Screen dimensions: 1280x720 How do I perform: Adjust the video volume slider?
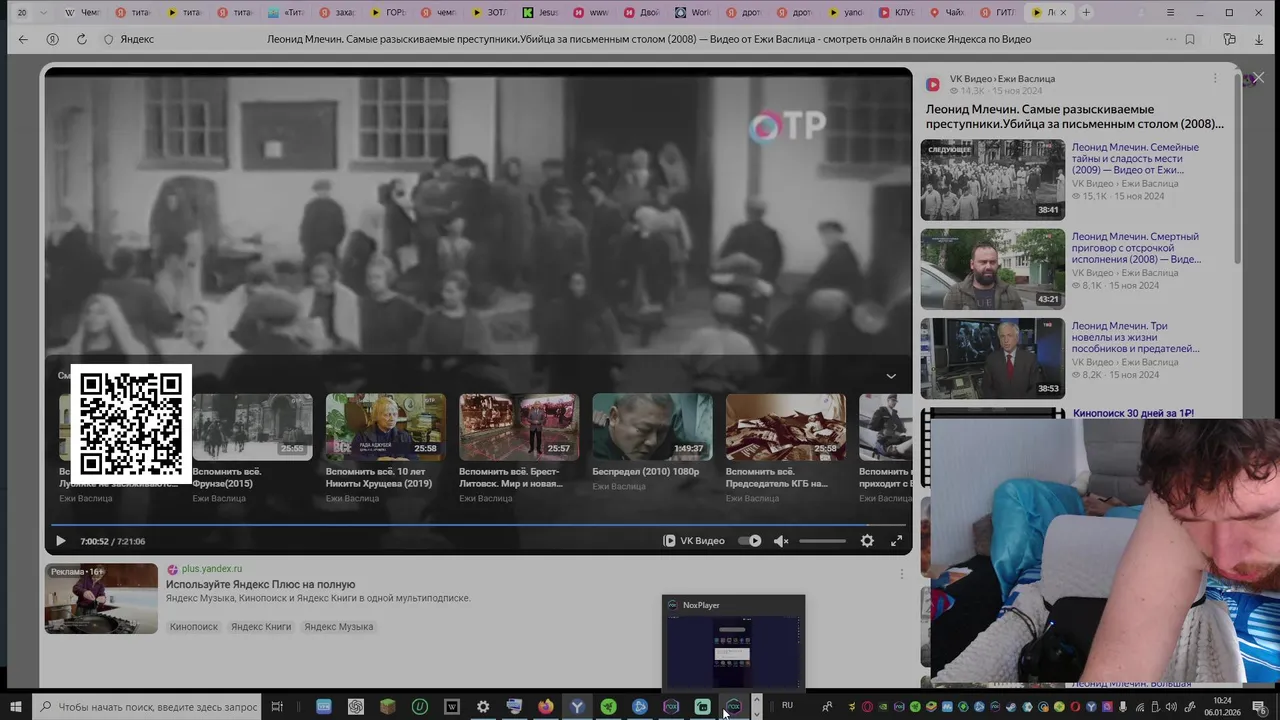pos(822,541)
